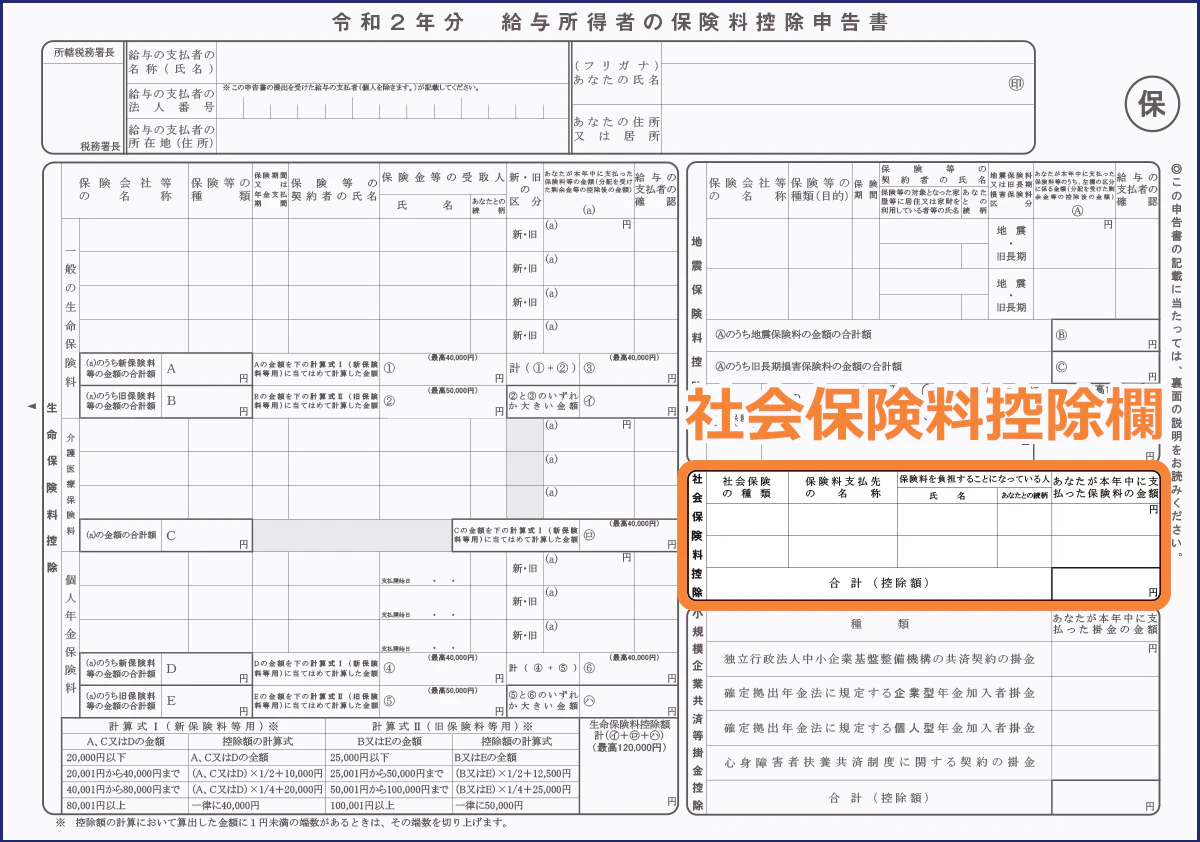Click the 計算式Ⅱ（旧保険料等用） header
Viewport: 1200px width, 842px height.
452,725
